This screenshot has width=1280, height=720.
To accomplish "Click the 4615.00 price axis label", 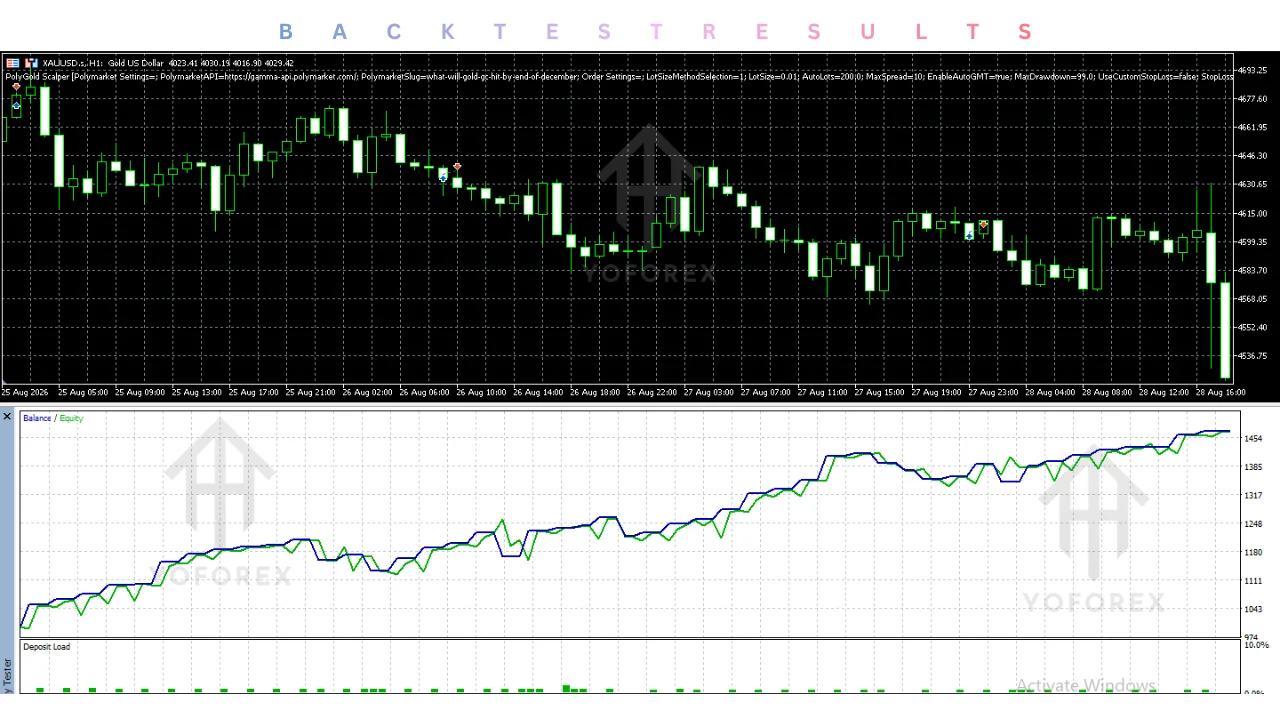I will [x=1254, y=213].
